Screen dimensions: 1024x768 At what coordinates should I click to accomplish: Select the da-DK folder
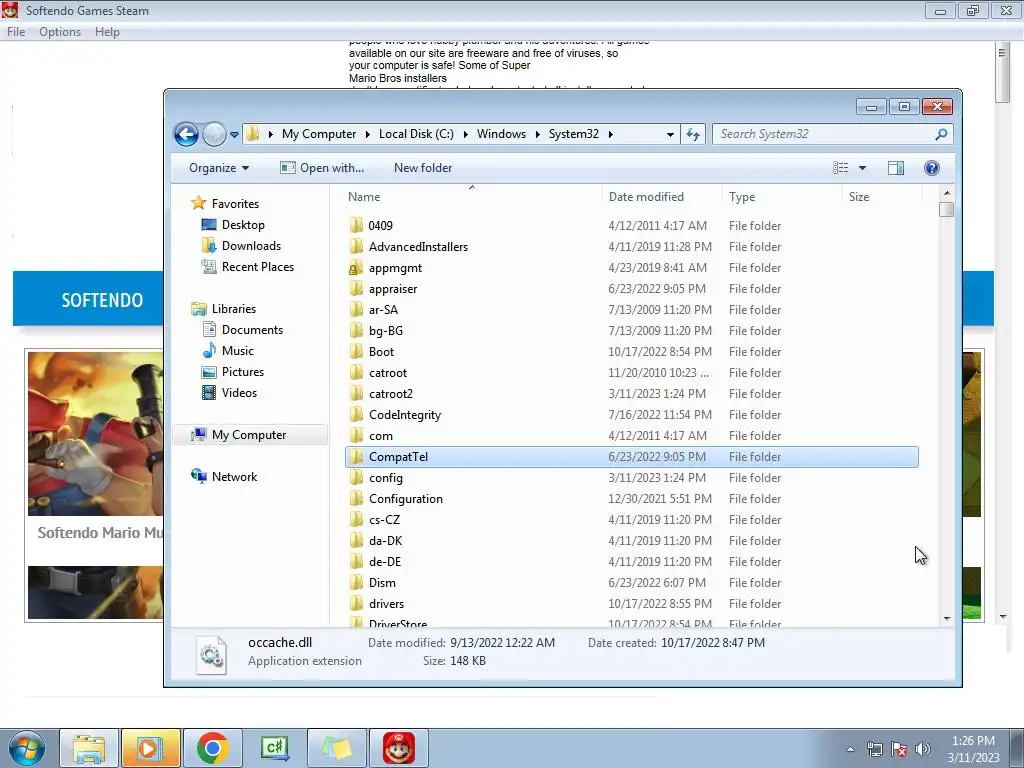(x=632, y=541)
